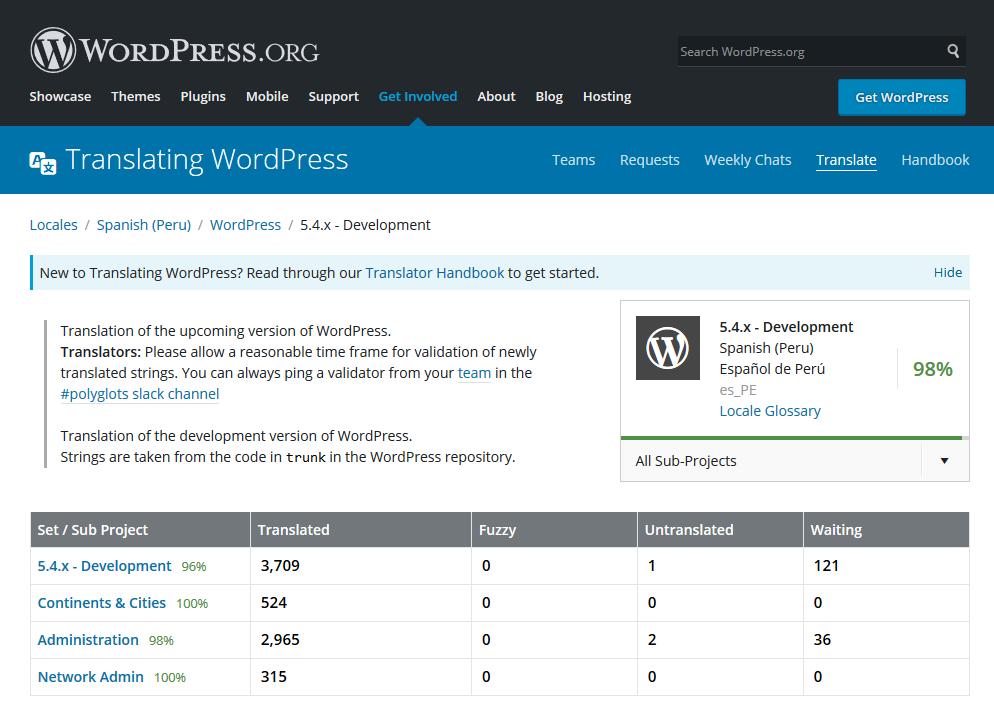Click the Translating WordPress translate icon

point(43,162)
